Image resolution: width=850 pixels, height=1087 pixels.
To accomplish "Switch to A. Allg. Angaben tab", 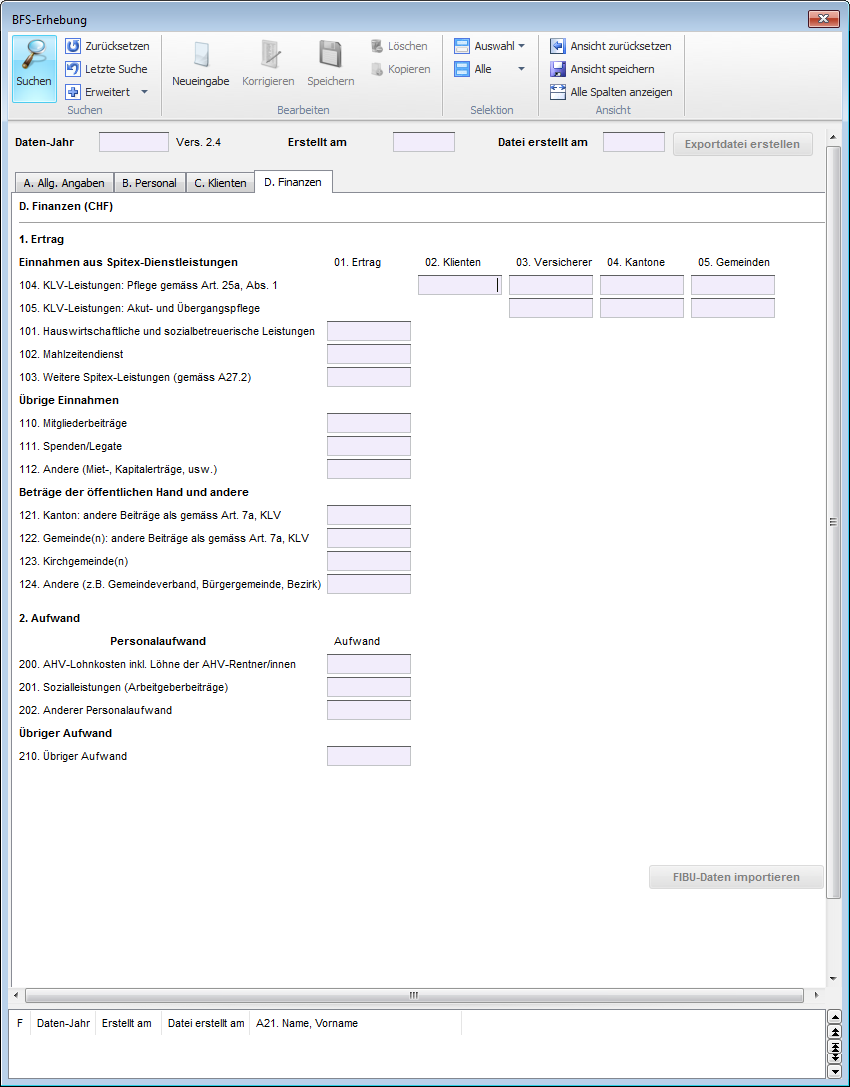I will 64,183.
